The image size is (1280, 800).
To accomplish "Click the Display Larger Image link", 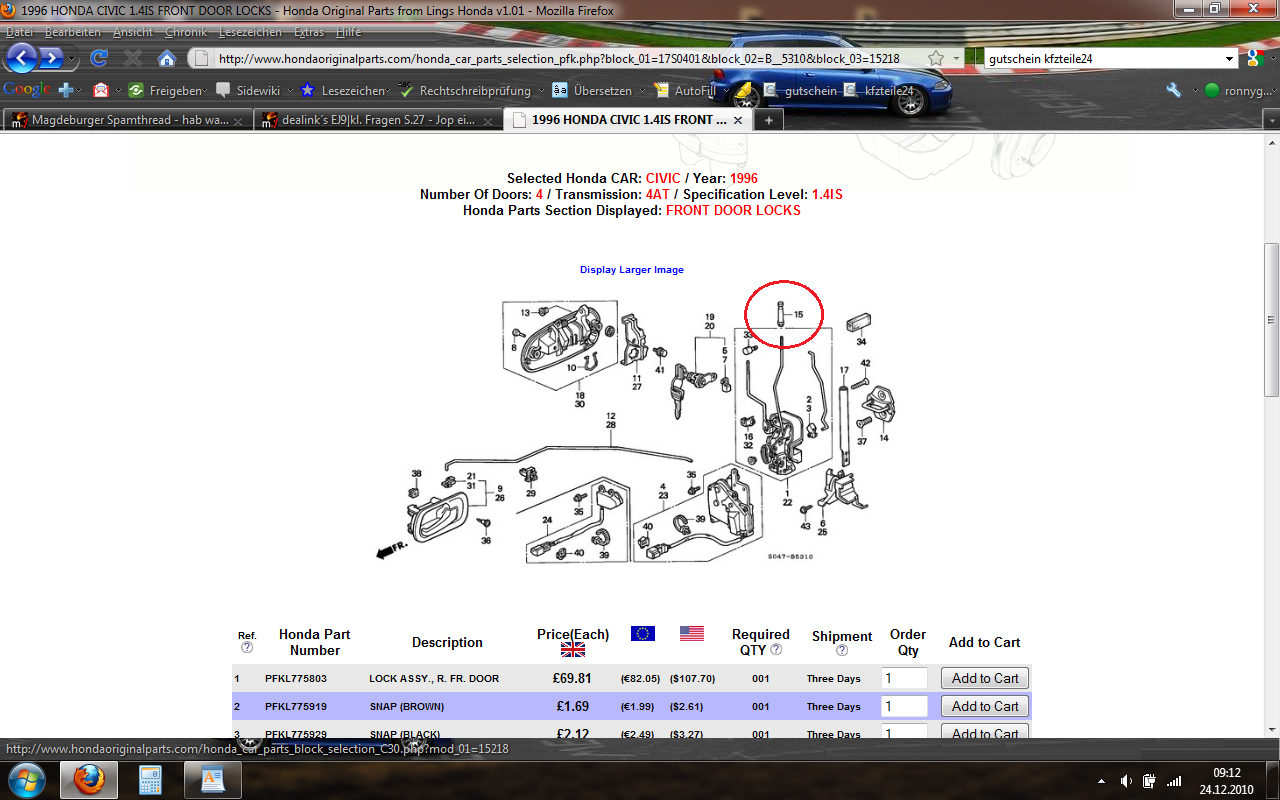I will (x=631, y=270).
